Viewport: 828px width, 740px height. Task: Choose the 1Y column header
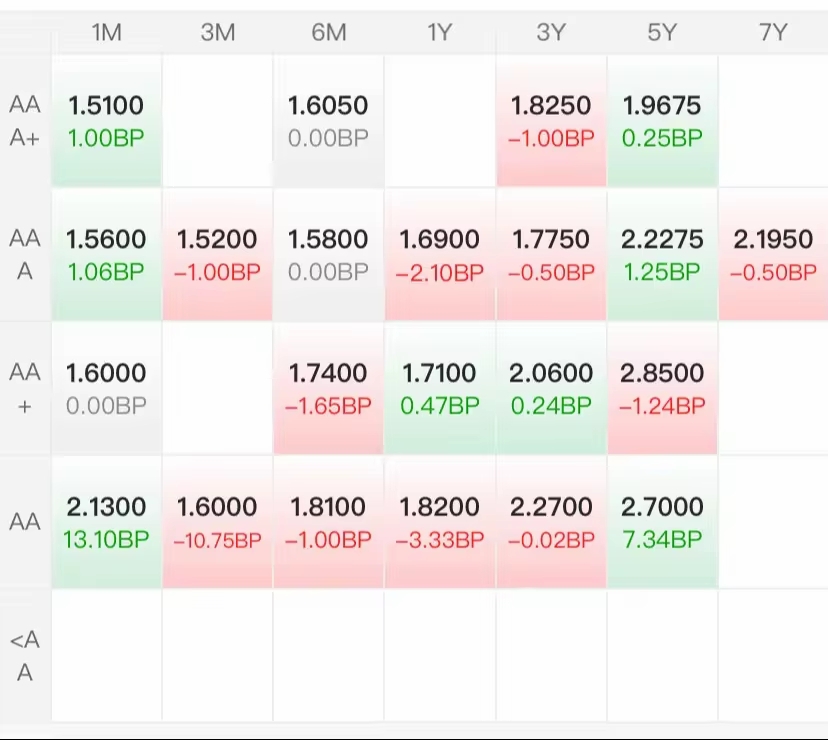(439, 32)
